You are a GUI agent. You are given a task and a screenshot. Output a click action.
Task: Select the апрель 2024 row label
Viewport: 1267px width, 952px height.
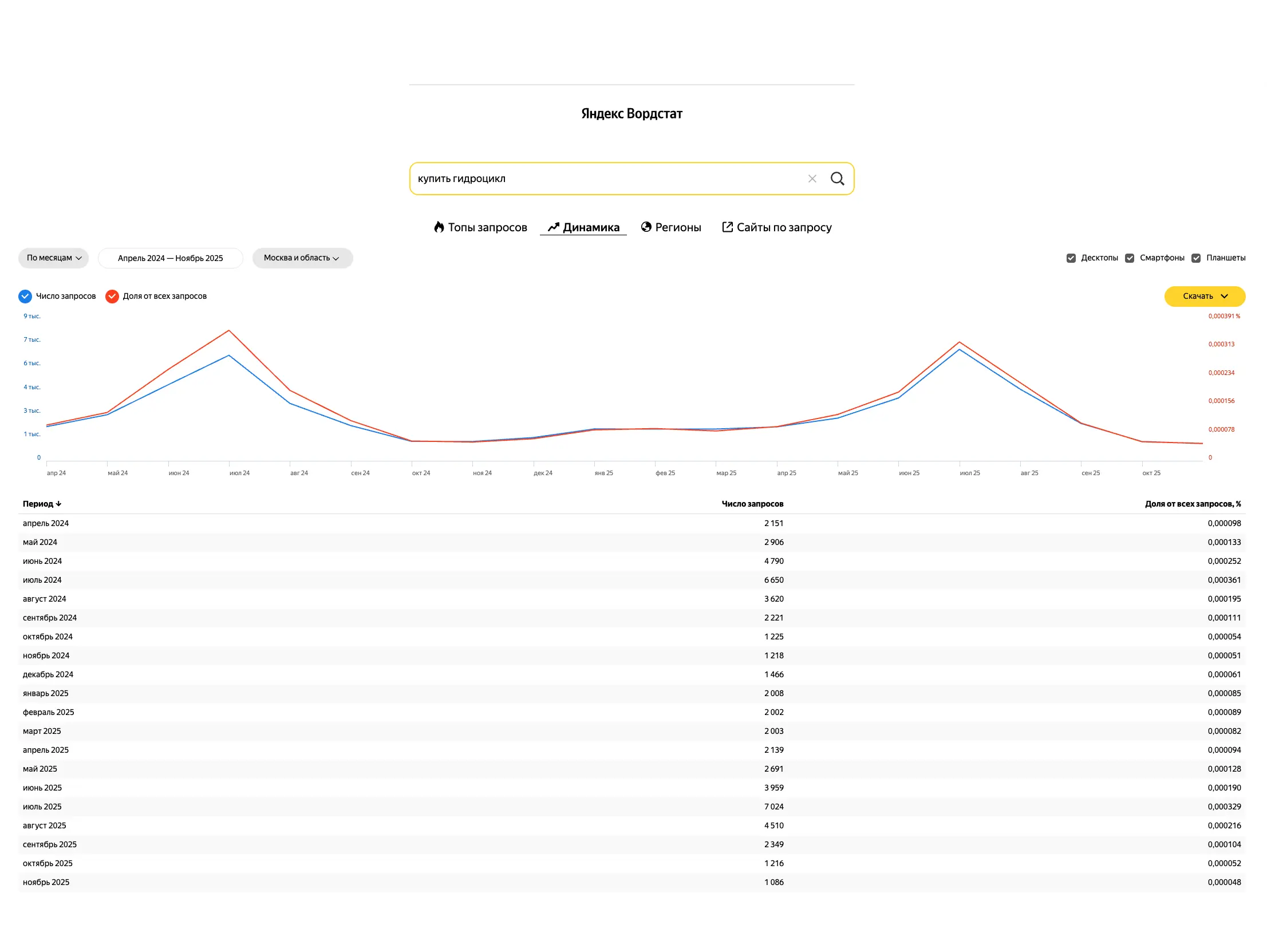point(46,524)
